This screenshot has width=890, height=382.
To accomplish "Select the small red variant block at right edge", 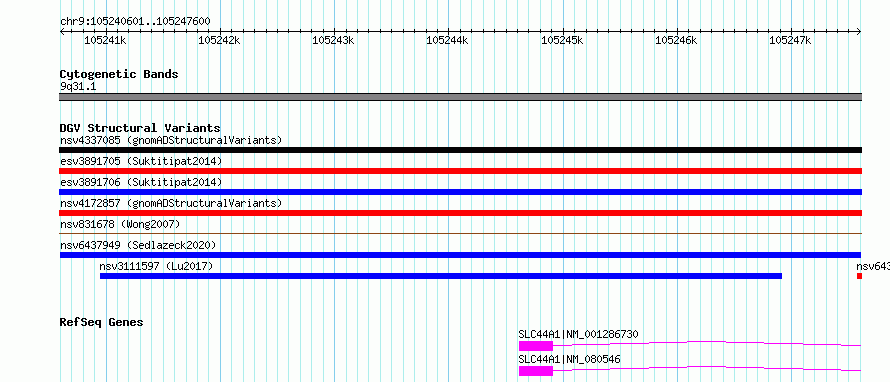I will (x=859, y=276).
